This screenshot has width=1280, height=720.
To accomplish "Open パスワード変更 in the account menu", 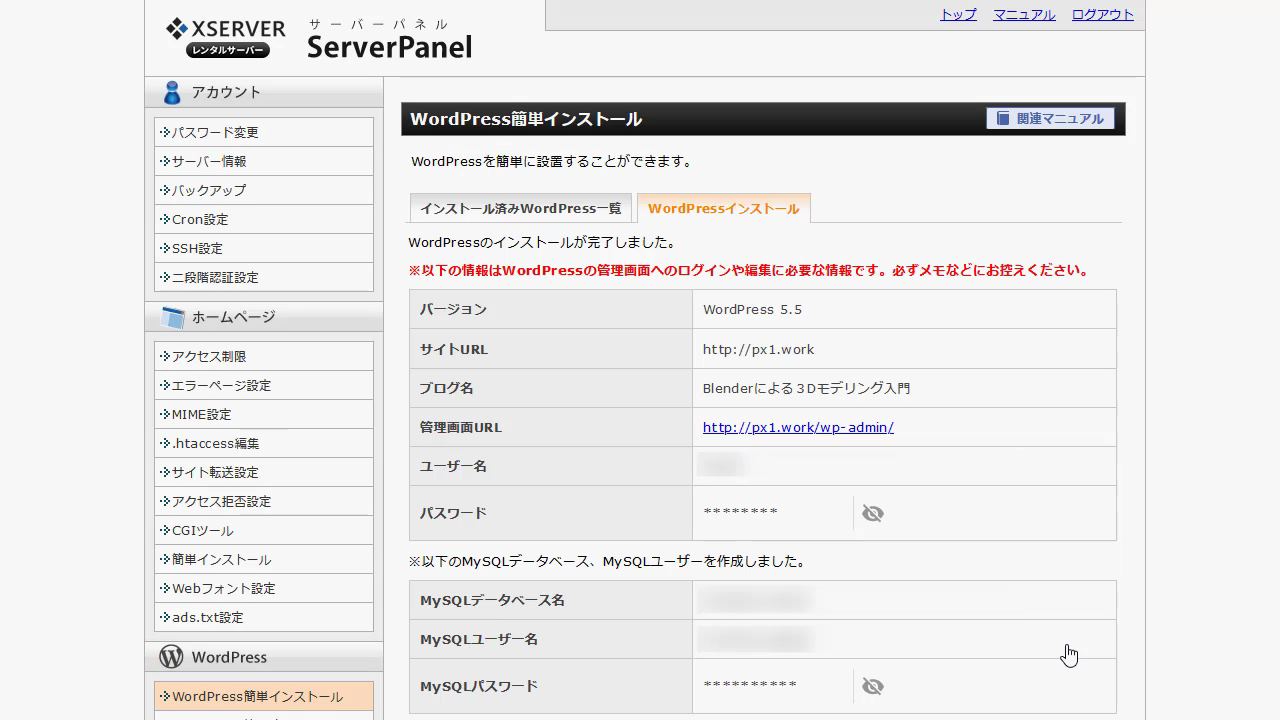I will tap(214, 132).
